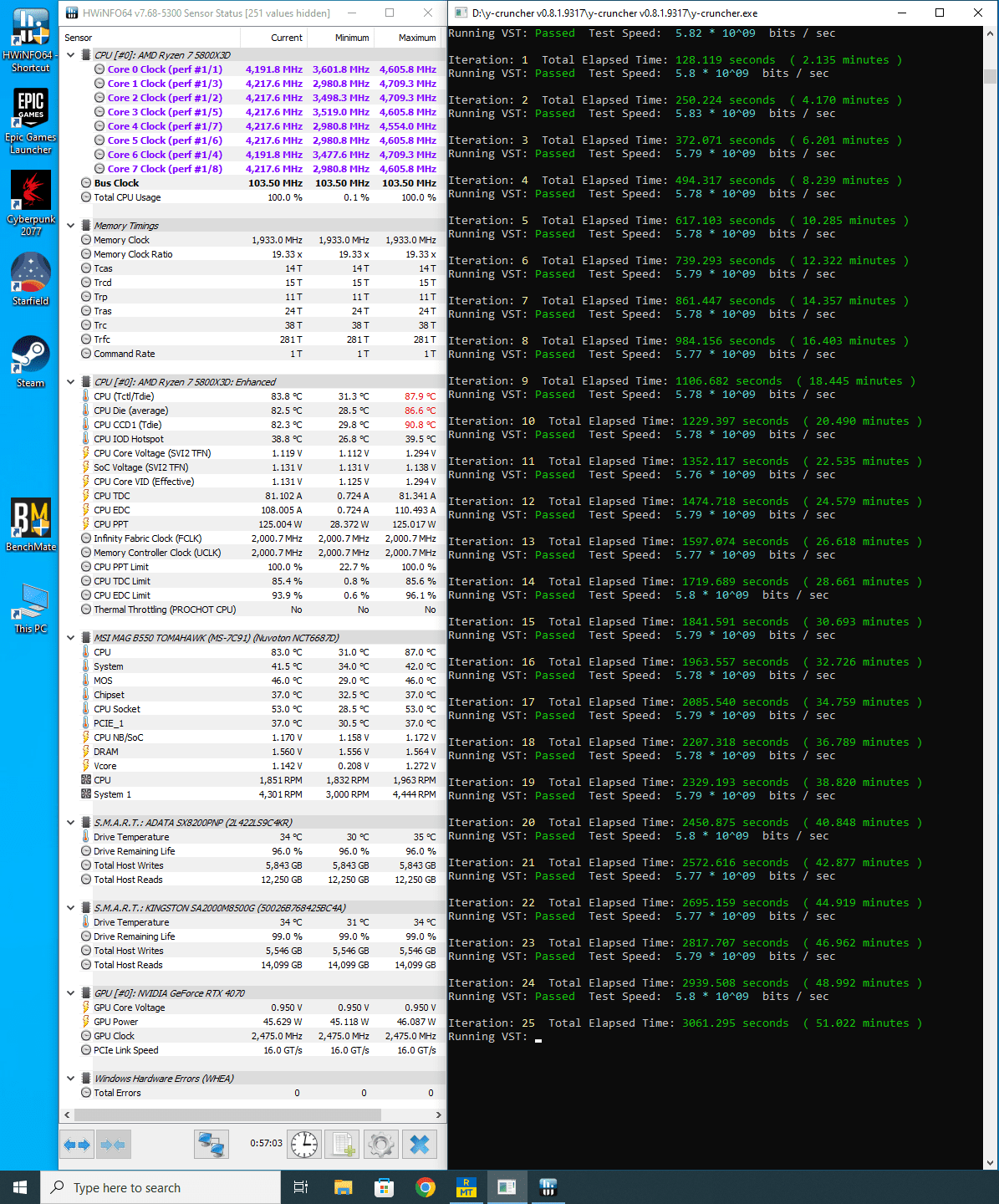This screenshot has width=999, height=1204.
Task: Select Core 7 Clock (perf #1/8) row
Action: click(x=251, y=169)
